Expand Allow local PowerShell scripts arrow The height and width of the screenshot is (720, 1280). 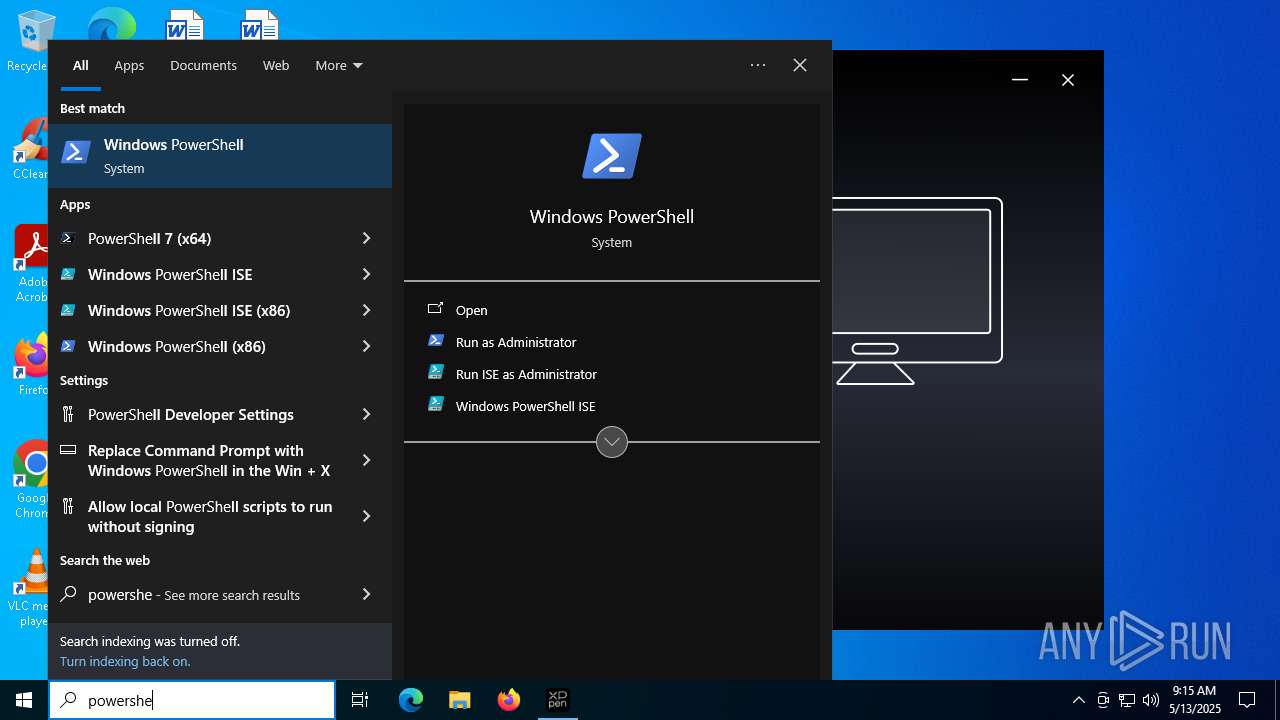tap(366, 516)
